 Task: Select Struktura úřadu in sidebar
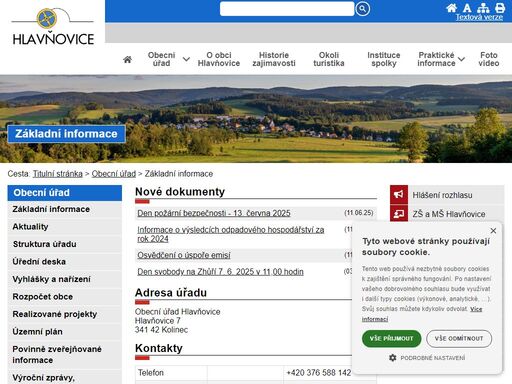coord(65,244)
